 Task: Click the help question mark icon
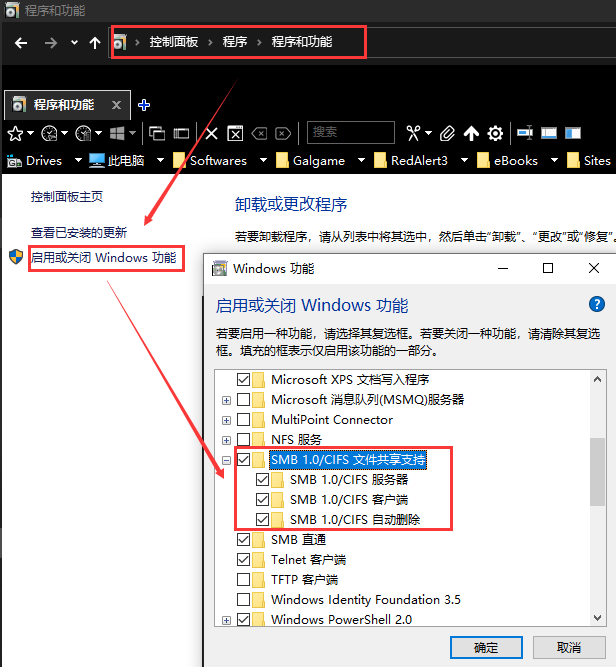point(596,305)
